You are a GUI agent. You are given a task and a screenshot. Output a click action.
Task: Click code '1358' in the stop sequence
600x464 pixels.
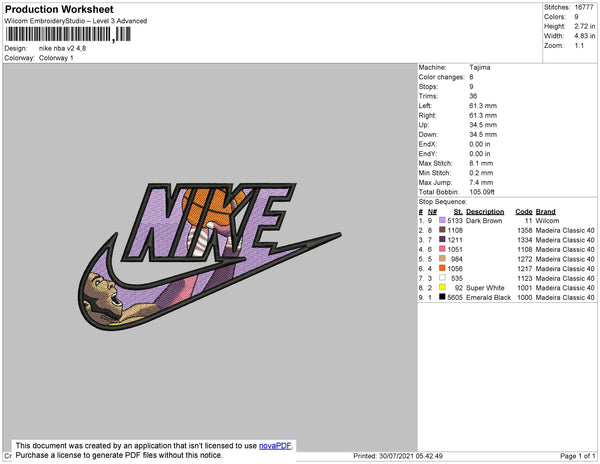pyautogui.click(x=525, y=230)
